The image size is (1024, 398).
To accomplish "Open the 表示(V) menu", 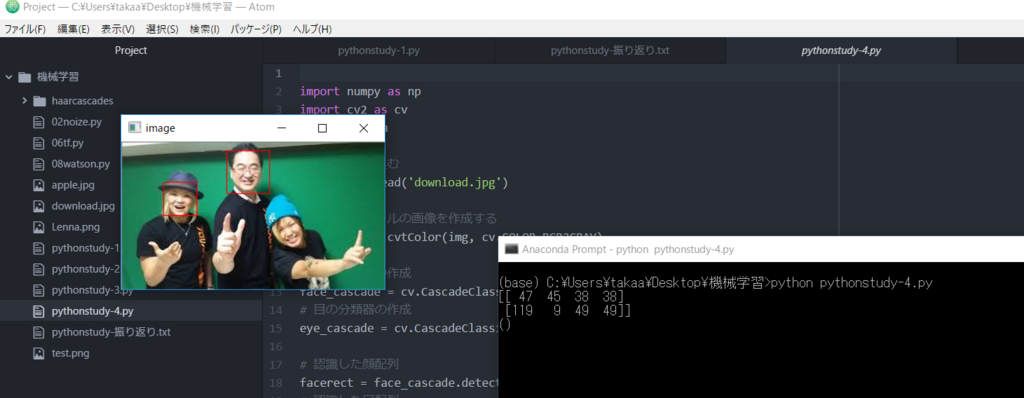I will (x=118, y=29).
